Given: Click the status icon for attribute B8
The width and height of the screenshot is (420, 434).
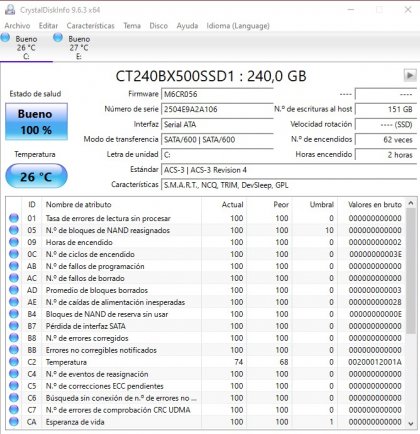Looking at the screenshot, I should tap(14, 338).
